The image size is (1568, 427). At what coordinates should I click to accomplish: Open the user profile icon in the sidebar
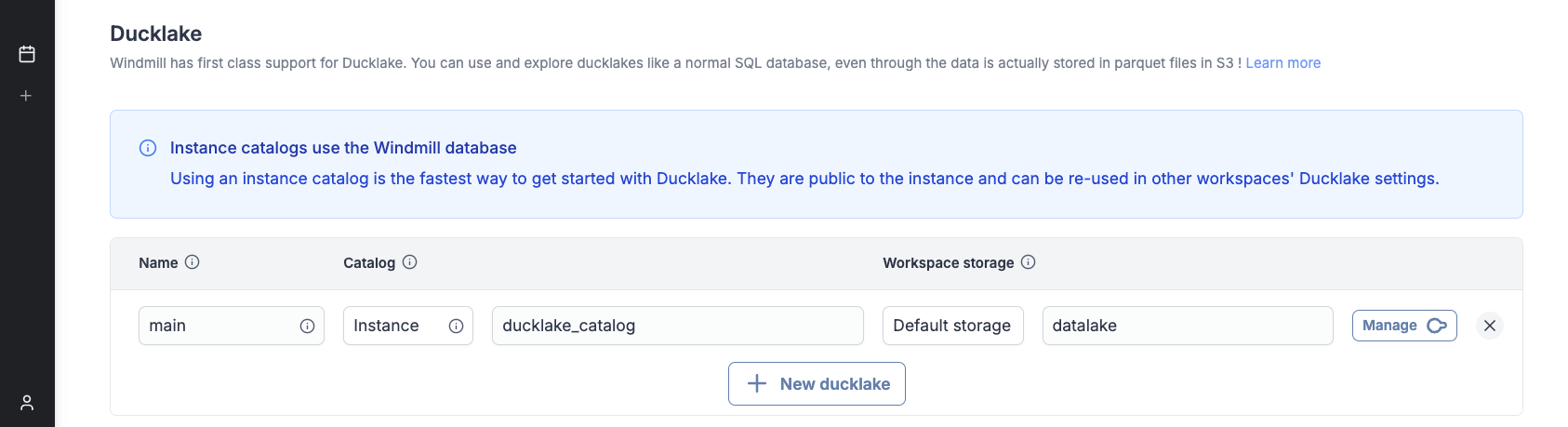tap(27, 403)
